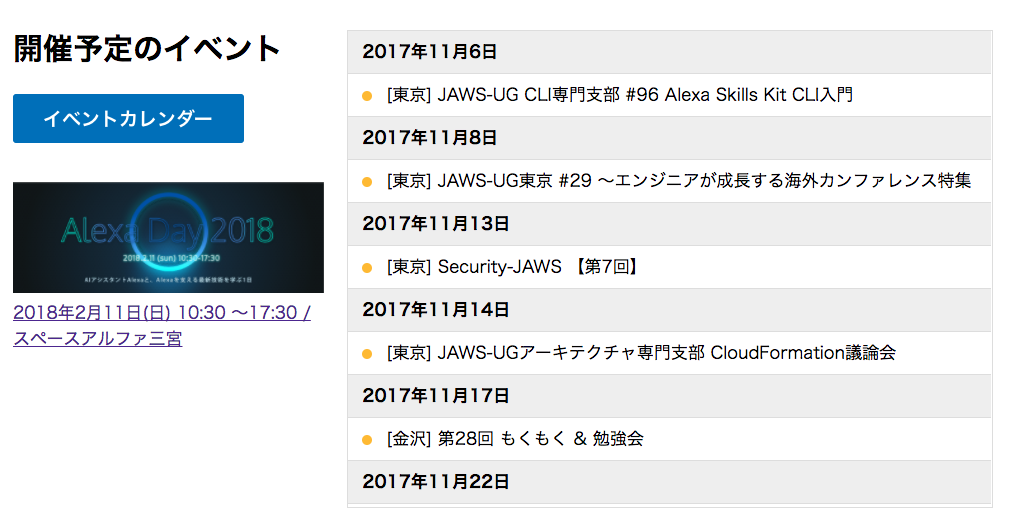This screenshot has width=1011, height=523.
Task: Click the orange bullet beside 金沢 event
Action: 367,440
